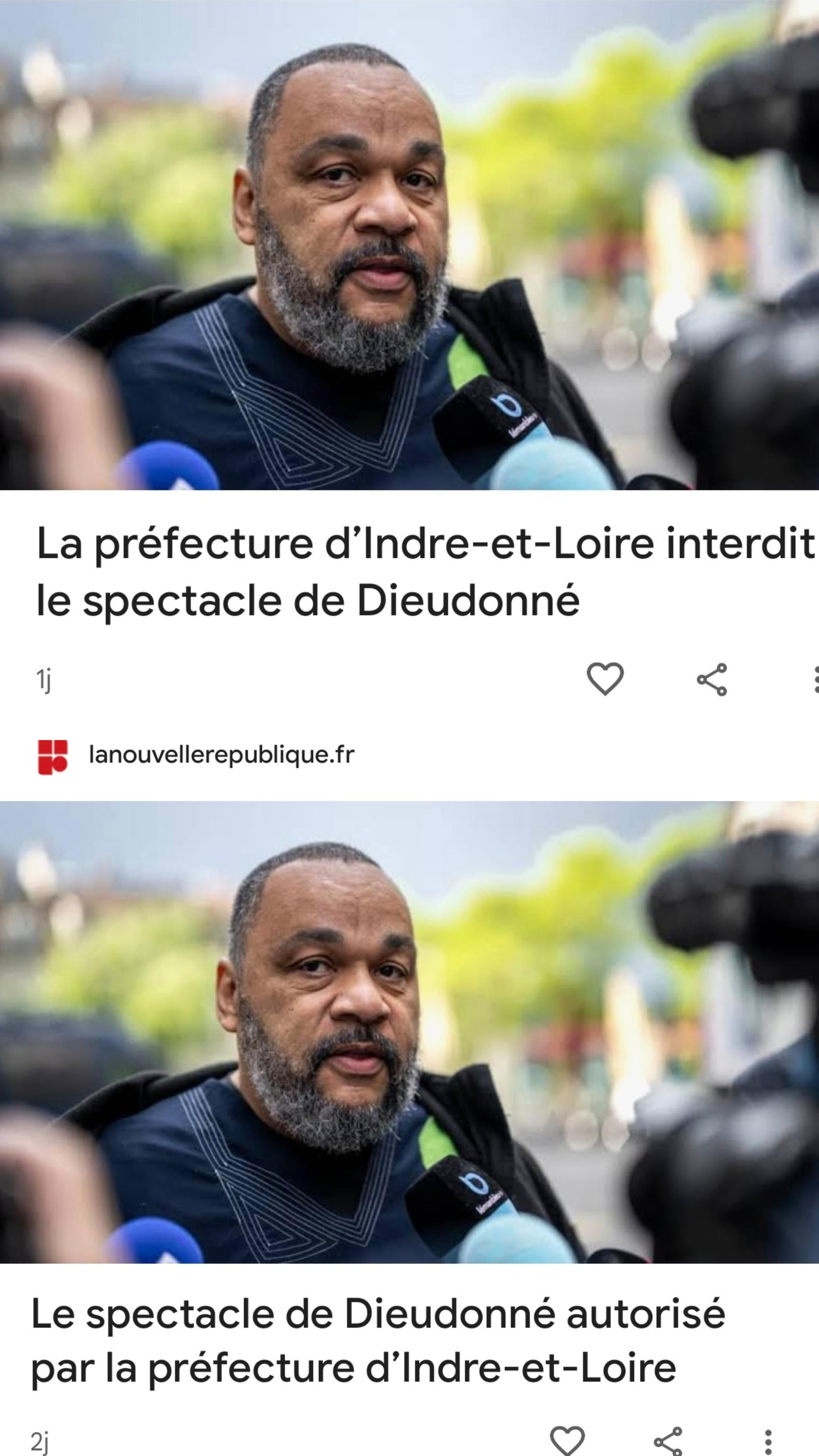
Task: Share the 'spectacle de Dieudonné autorisé' article
Action: (668, 1440)
